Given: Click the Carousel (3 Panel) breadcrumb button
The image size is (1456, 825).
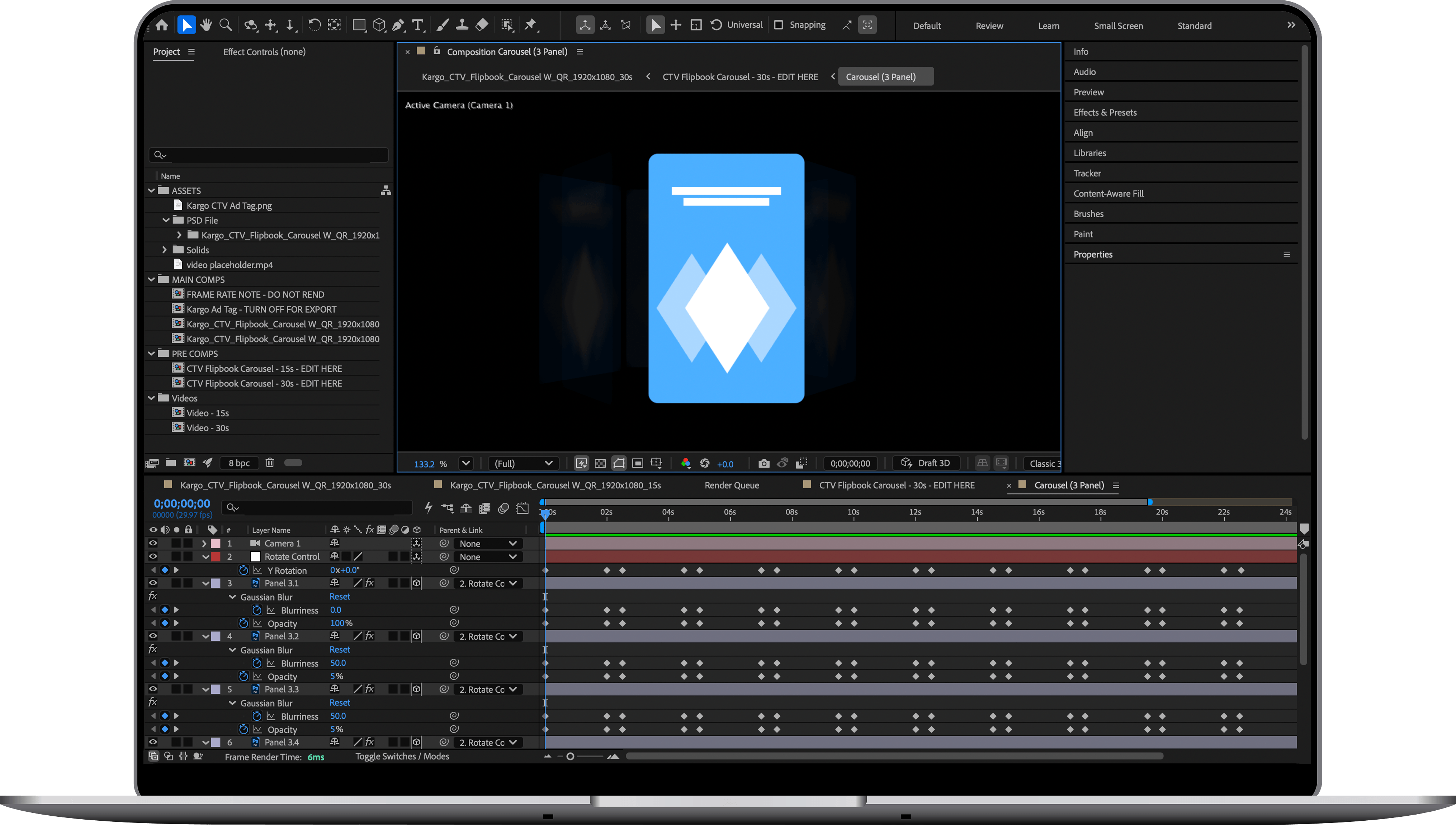Looking at the screenshot, I should (x=885, y=76).
